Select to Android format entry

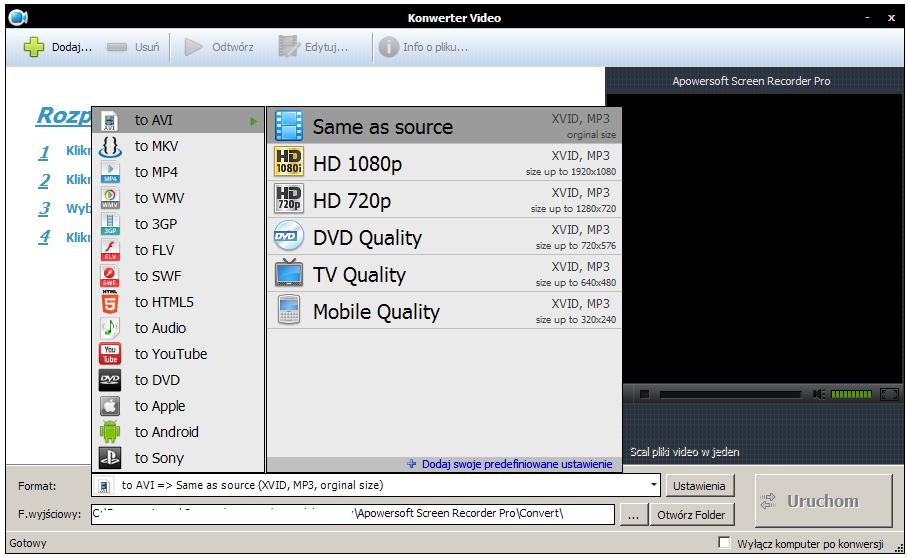click(178, 432)
